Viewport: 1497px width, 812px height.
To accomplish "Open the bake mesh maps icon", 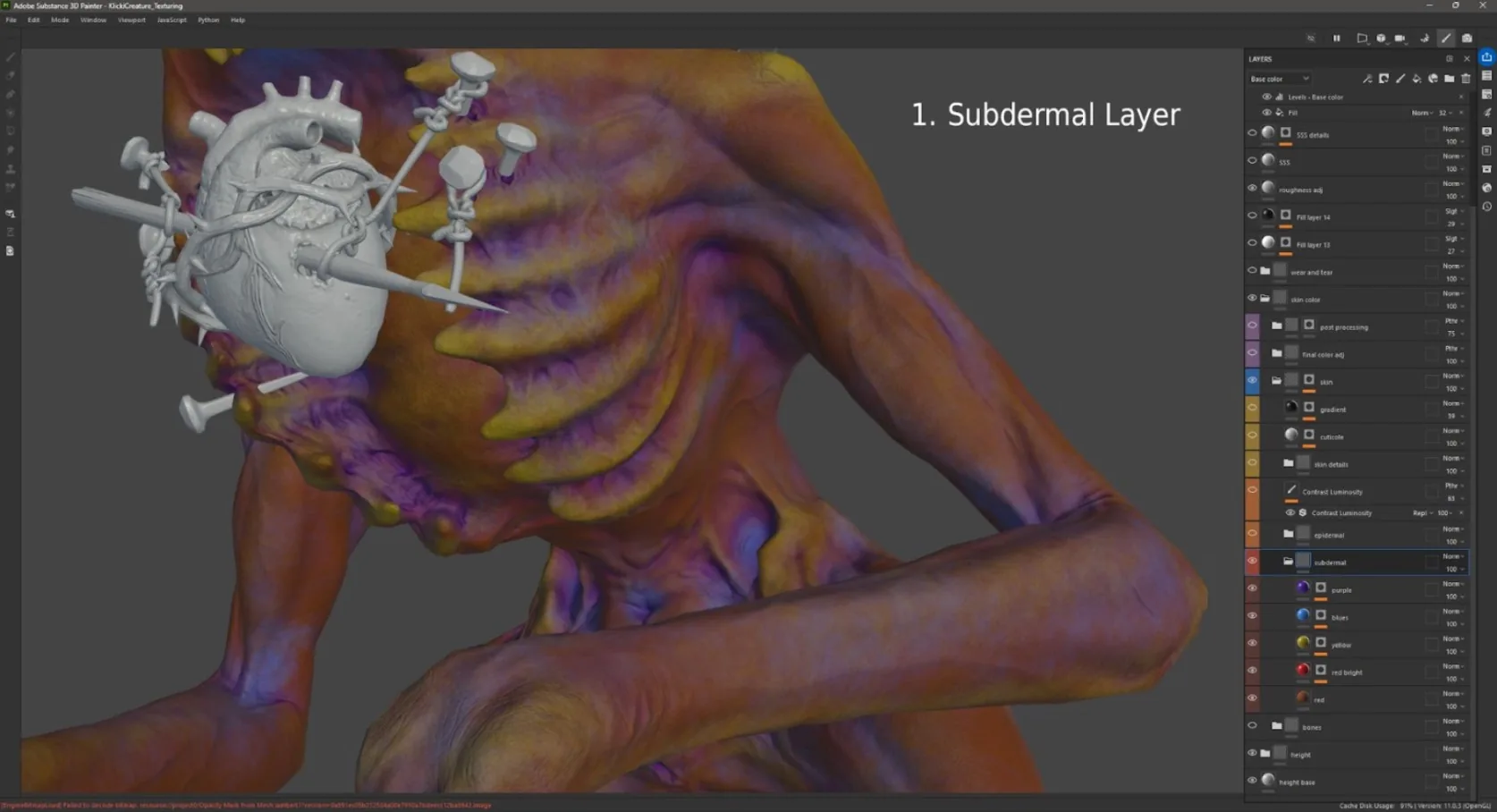I will 11,214.
